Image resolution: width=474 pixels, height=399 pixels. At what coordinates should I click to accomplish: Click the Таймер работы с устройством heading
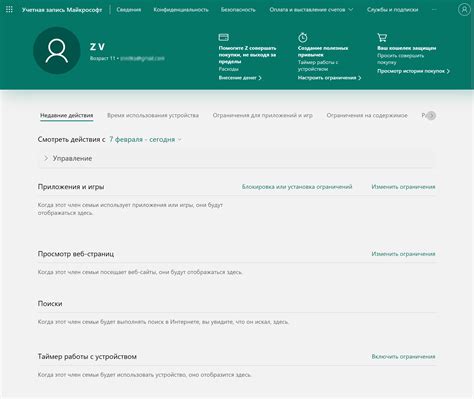87,356
